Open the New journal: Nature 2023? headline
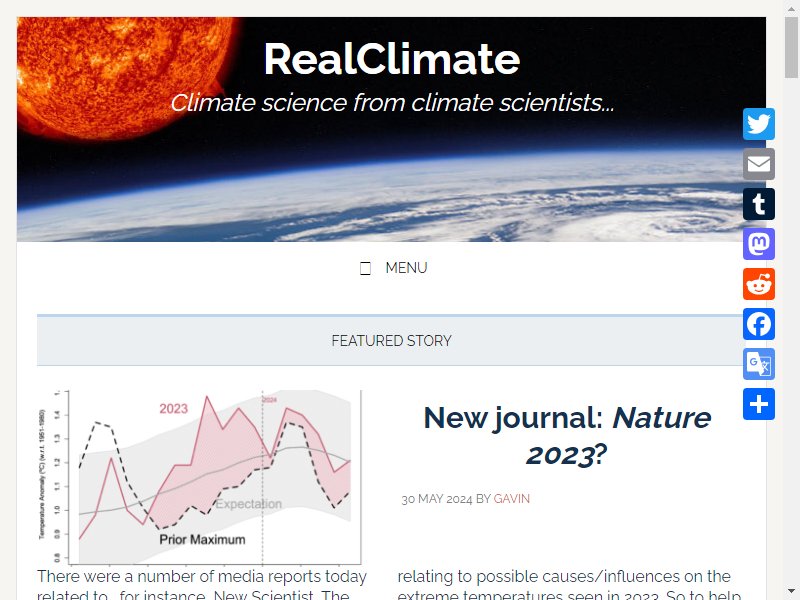Image resolution: width=800 pixels, height=600 pixels. pyautogui.click(x=567, y=436)
